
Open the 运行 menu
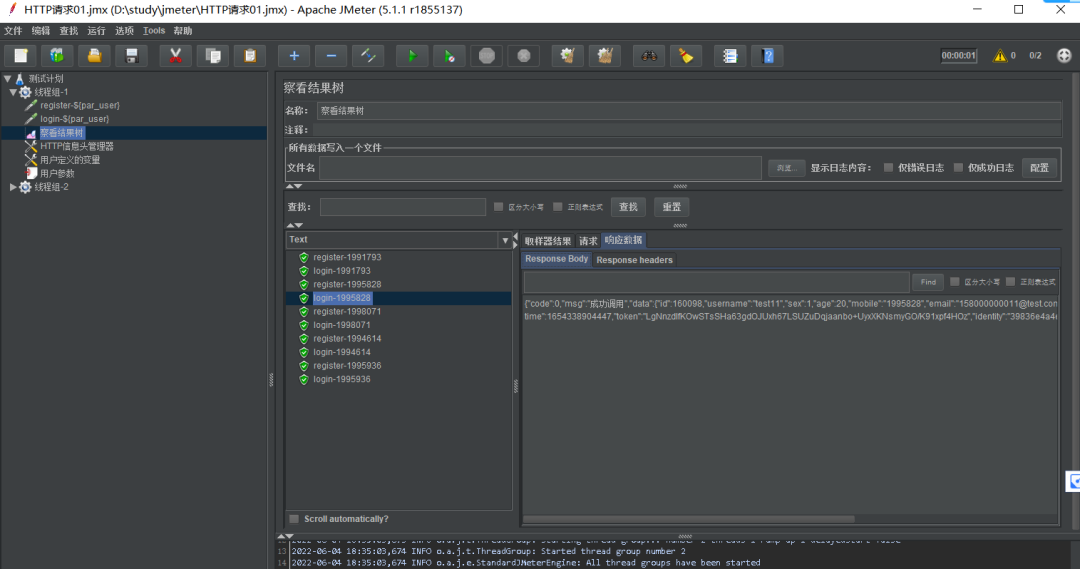[x=96, y=31]
